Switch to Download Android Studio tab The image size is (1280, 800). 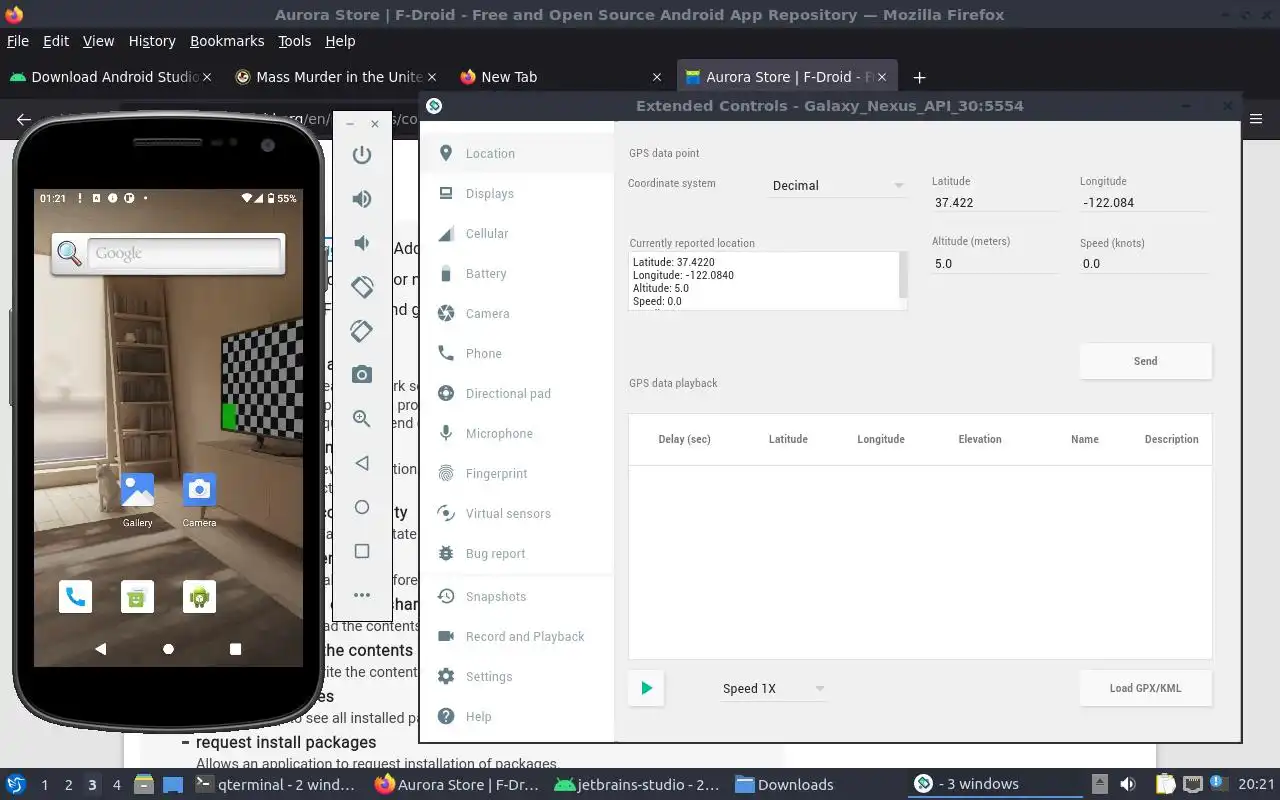click(x=112, y=77)
